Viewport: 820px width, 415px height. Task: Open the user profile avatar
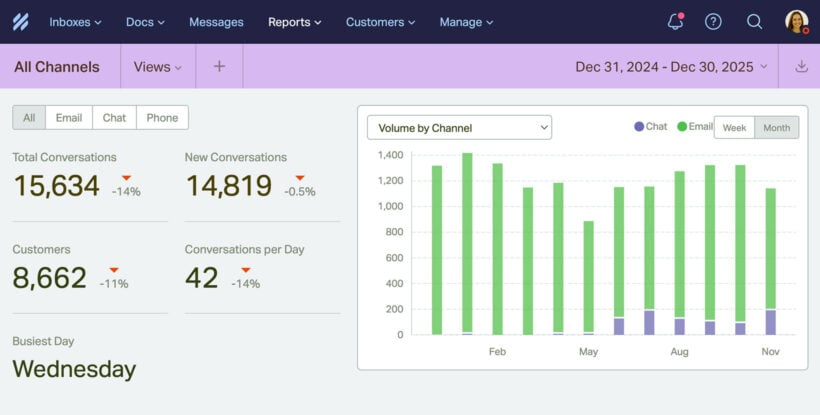click(x=796, y=21)
